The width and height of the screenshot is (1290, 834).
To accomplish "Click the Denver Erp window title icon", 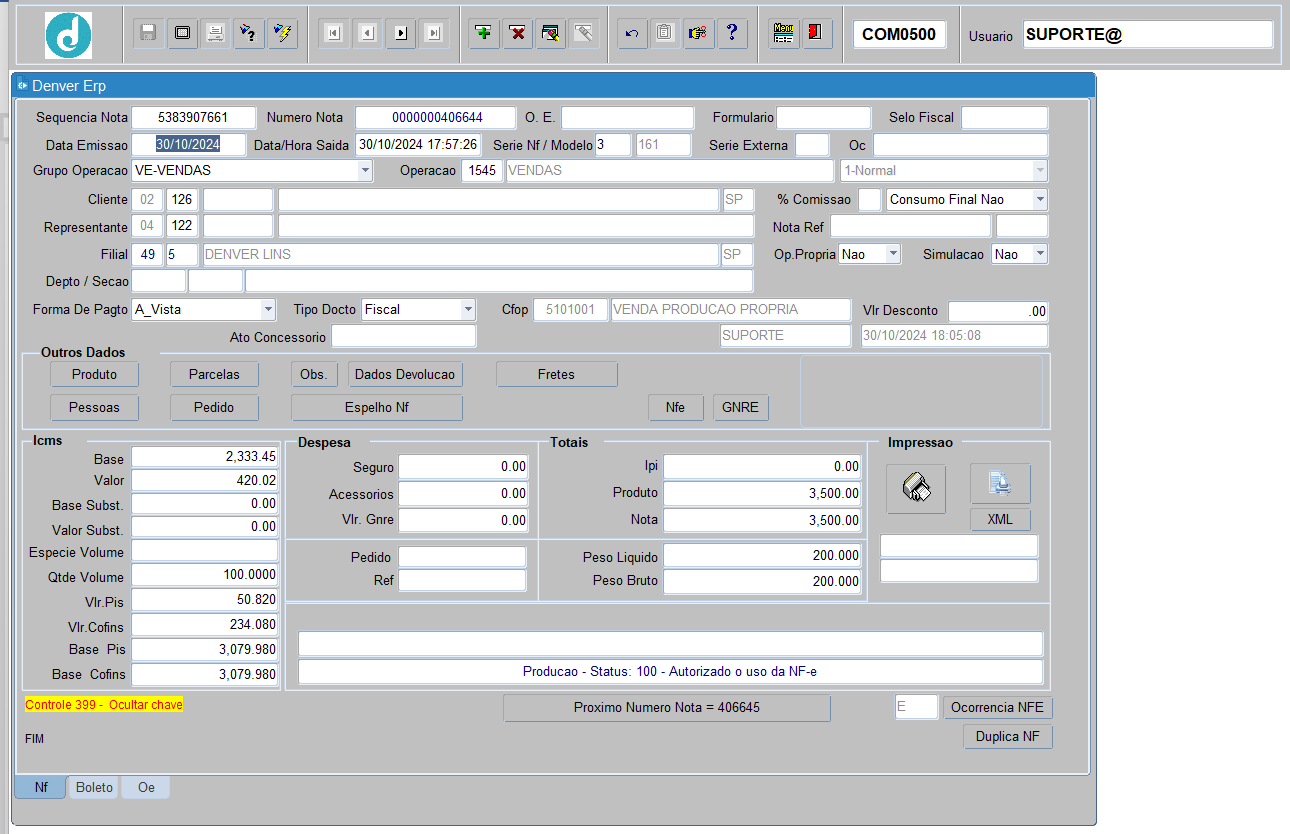I will click(x=22, y=86).
